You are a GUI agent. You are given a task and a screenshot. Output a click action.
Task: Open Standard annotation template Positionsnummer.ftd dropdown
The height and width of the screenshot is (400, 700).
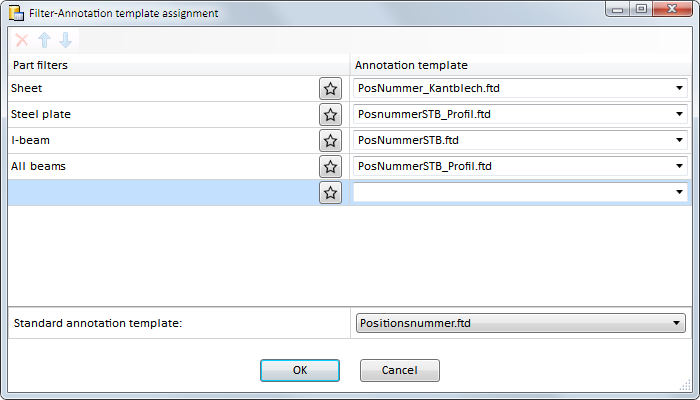521,323
